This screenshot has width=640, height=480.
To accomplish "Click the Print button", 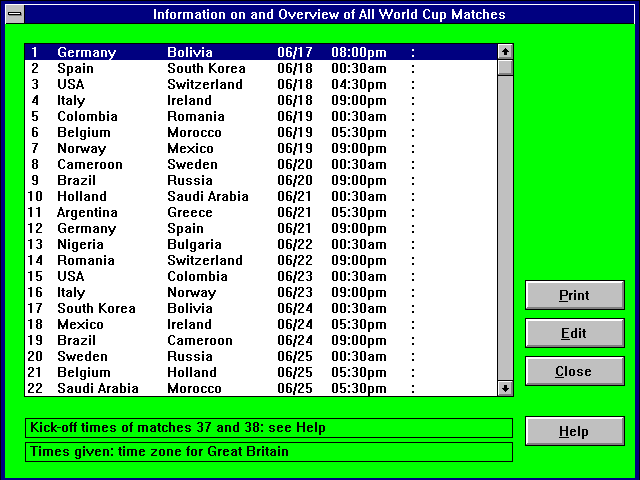I will [x=575, y=295].
